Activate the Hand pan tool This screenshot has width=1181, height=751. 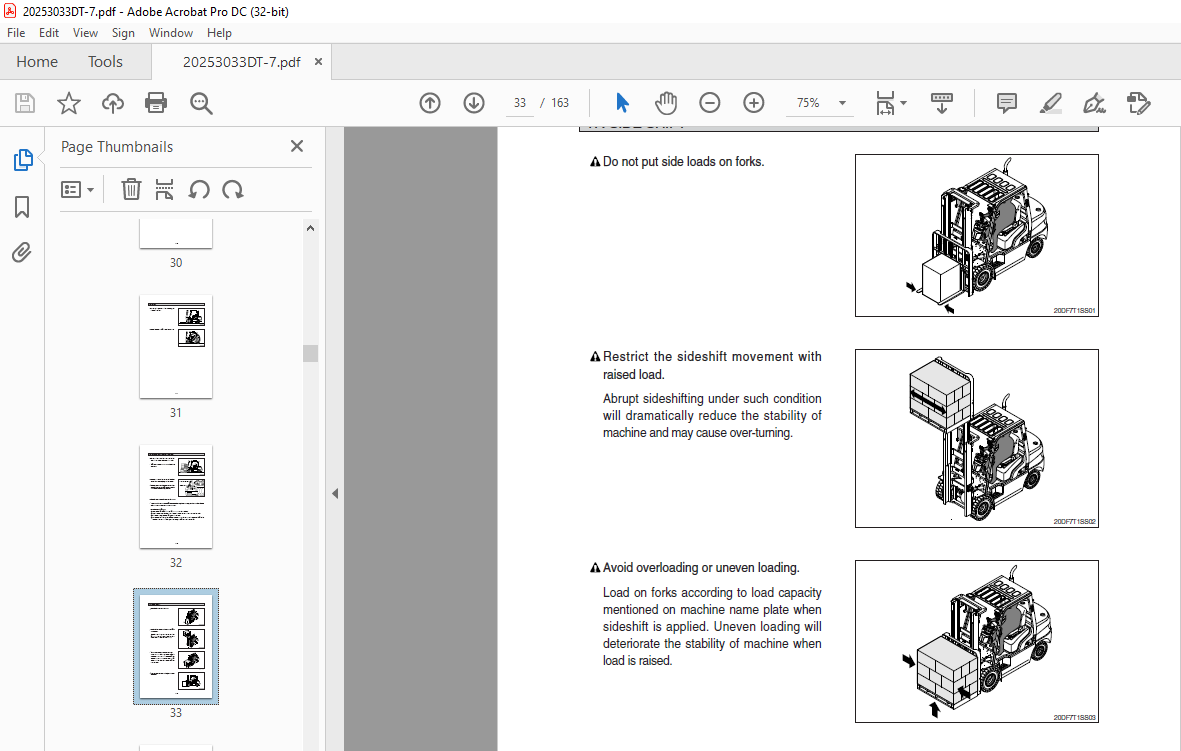click(666, 102)
